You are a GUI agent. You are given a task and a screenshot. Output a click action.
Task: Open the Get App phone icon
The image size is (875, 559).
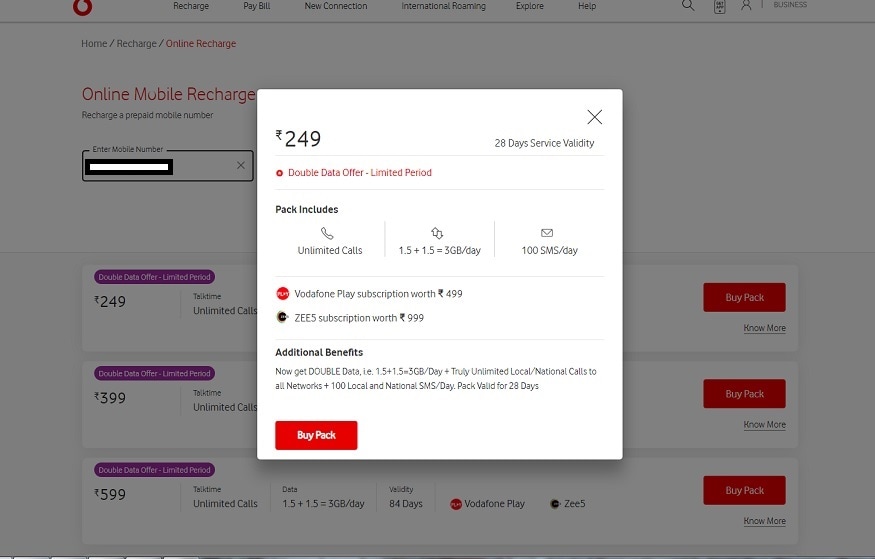pos(720,7)
